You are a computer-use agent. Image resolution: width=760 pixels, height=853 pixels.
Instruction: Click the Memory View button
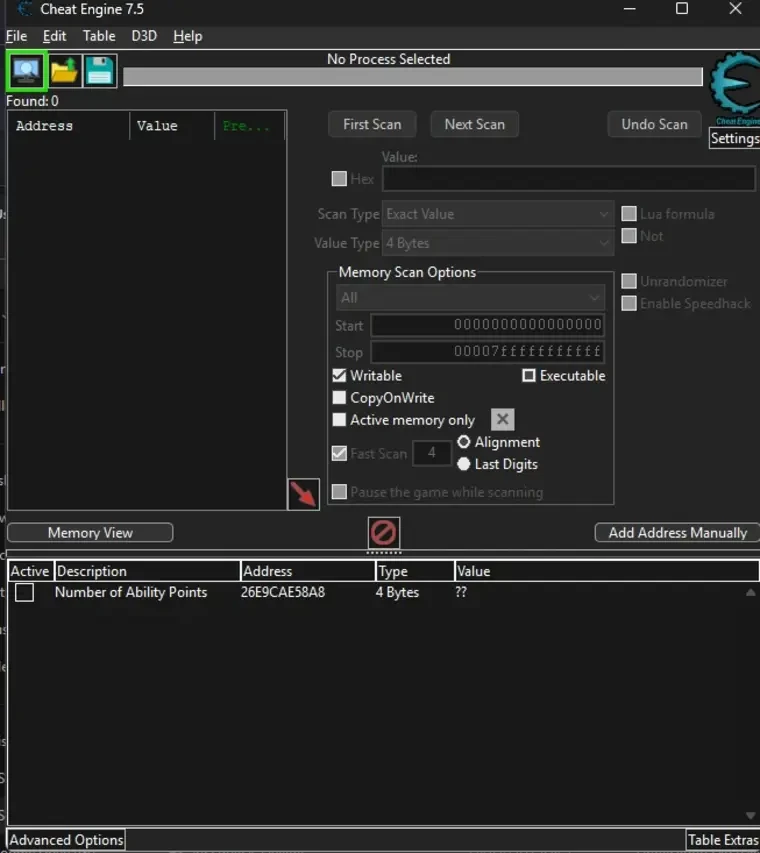point(90,533)
